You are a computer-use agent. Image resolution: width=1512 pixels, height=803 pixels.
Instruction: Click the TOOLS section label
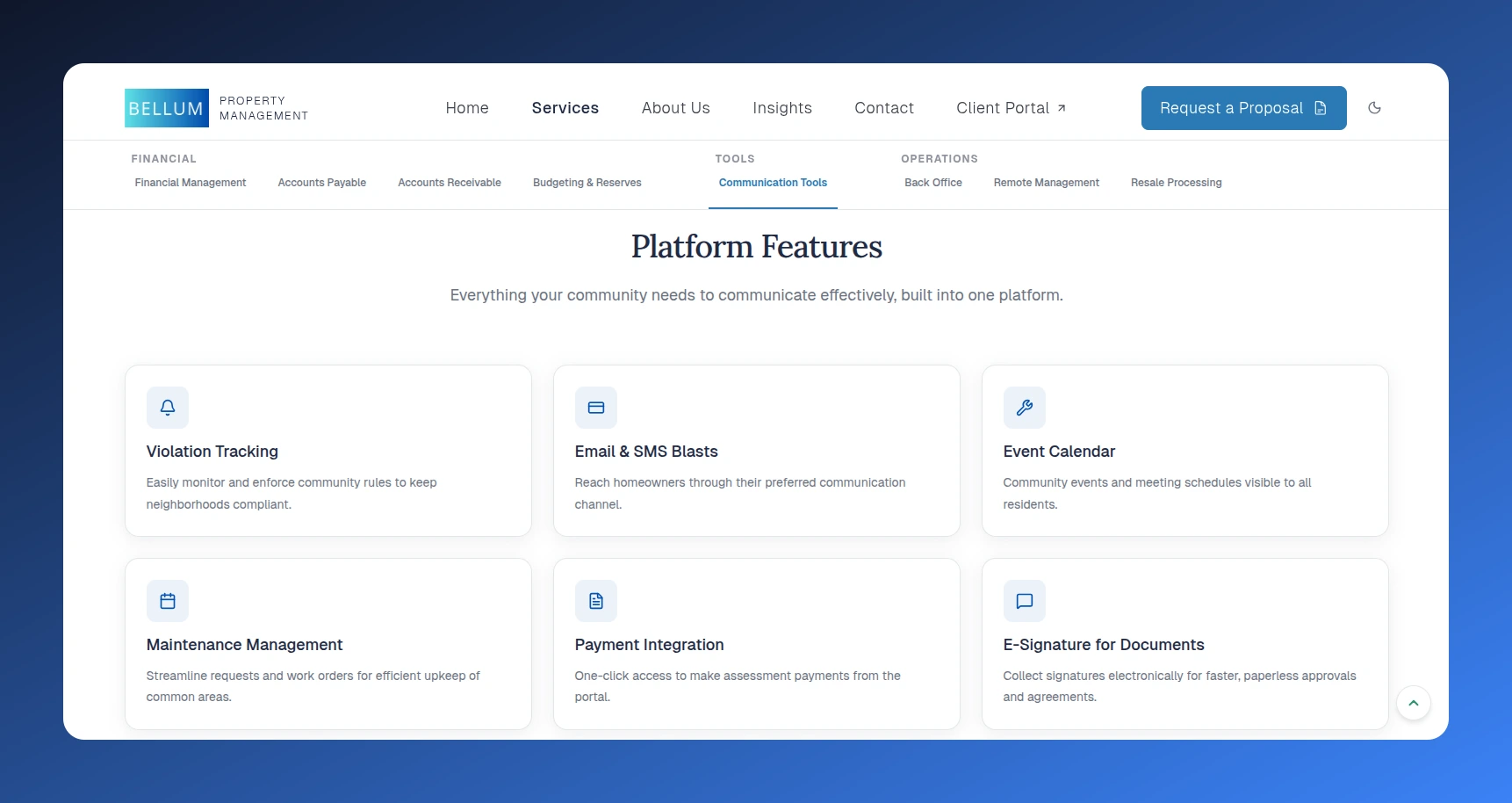[x=735, y=159]
